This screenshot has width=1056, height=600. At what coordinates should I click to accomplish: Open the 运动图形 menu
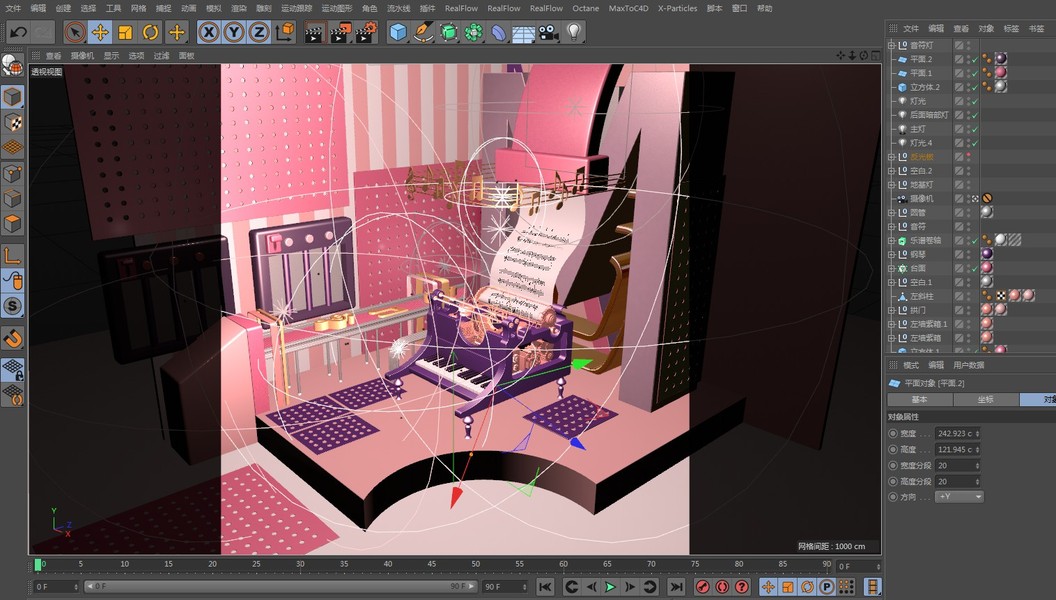click(x=337, y=8)
